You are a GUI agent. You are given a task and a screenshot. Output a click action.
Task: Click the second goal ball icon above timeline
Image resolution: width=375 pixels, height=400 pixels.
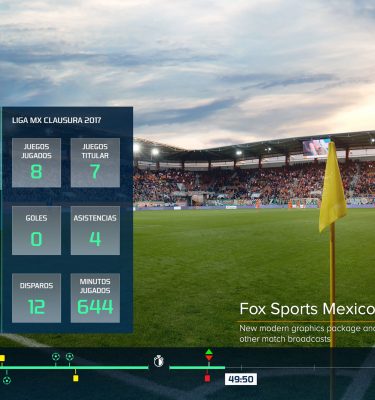click(x=69, y=357)
